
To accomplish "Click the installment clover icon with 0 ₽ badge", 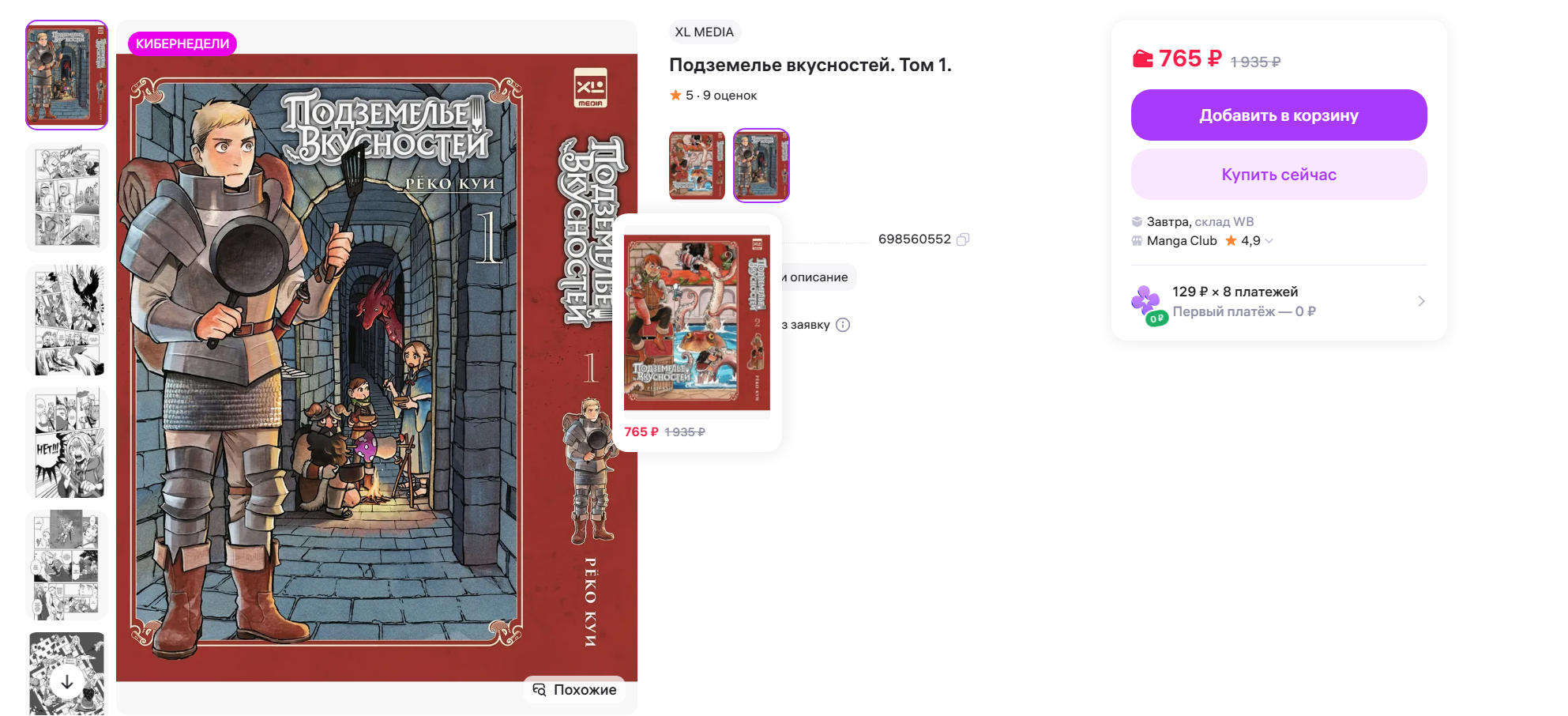I will (x=1147, y=304).
